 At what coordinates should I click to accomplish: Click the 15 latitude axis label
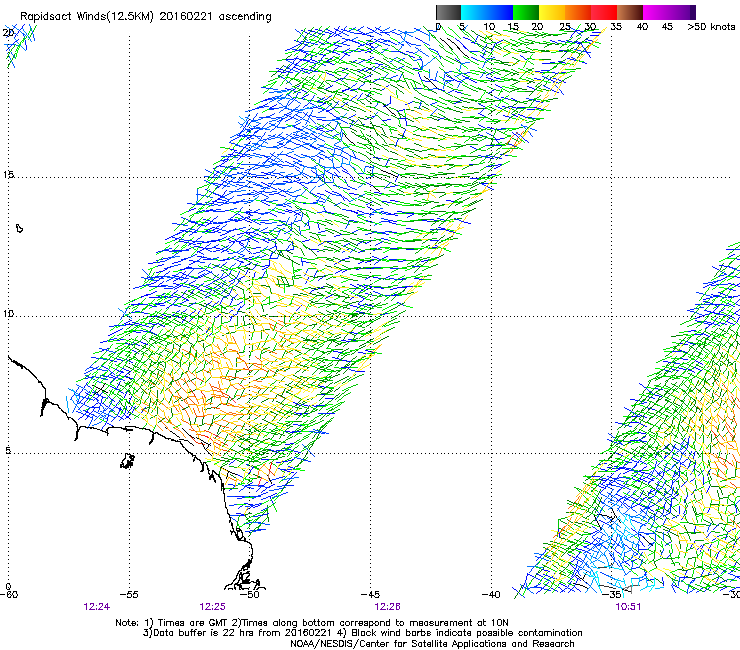[8, 175]
